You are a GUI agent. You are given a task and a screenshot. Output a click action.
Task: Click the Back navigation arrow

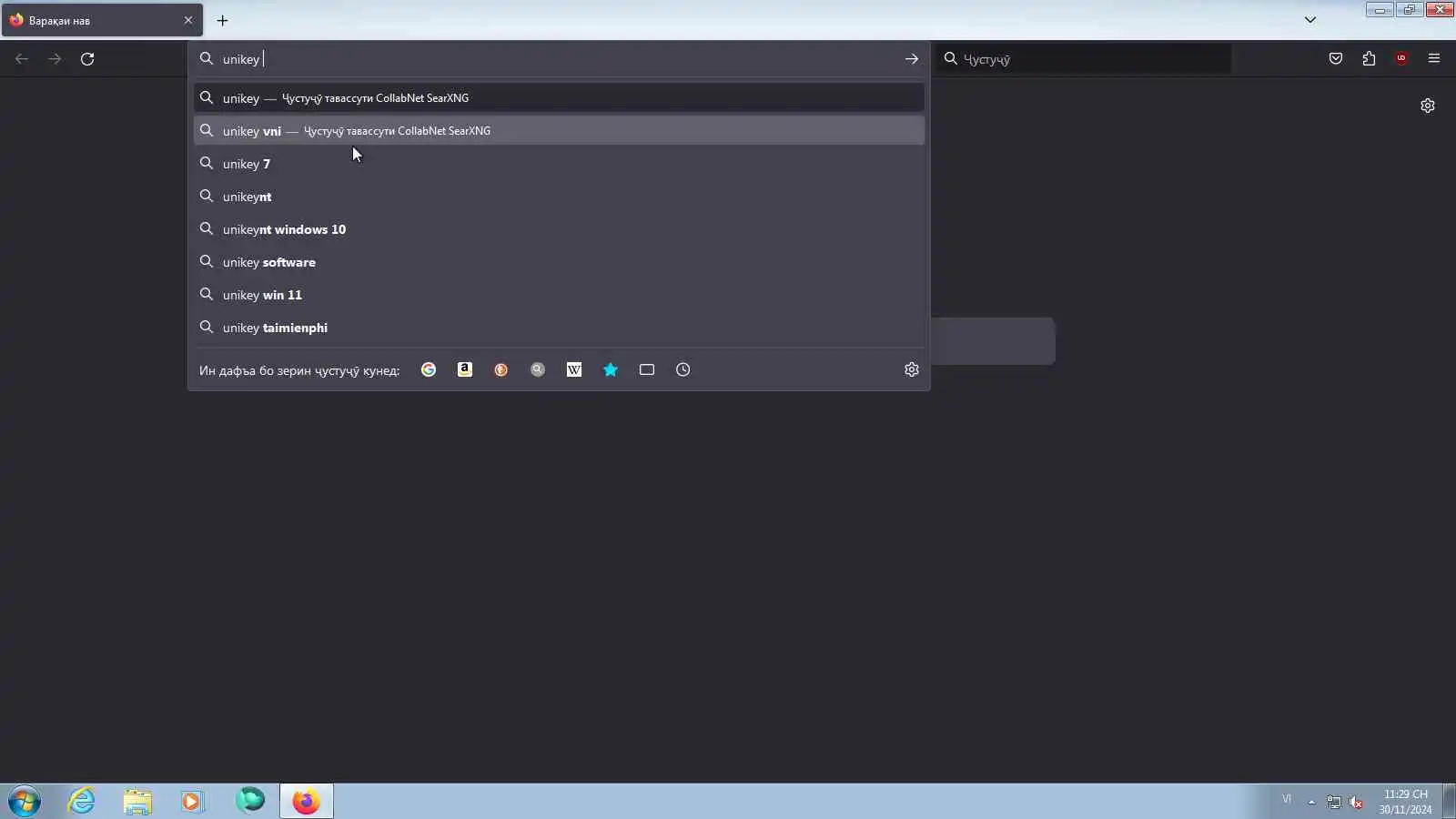click(x=22, y=59)
